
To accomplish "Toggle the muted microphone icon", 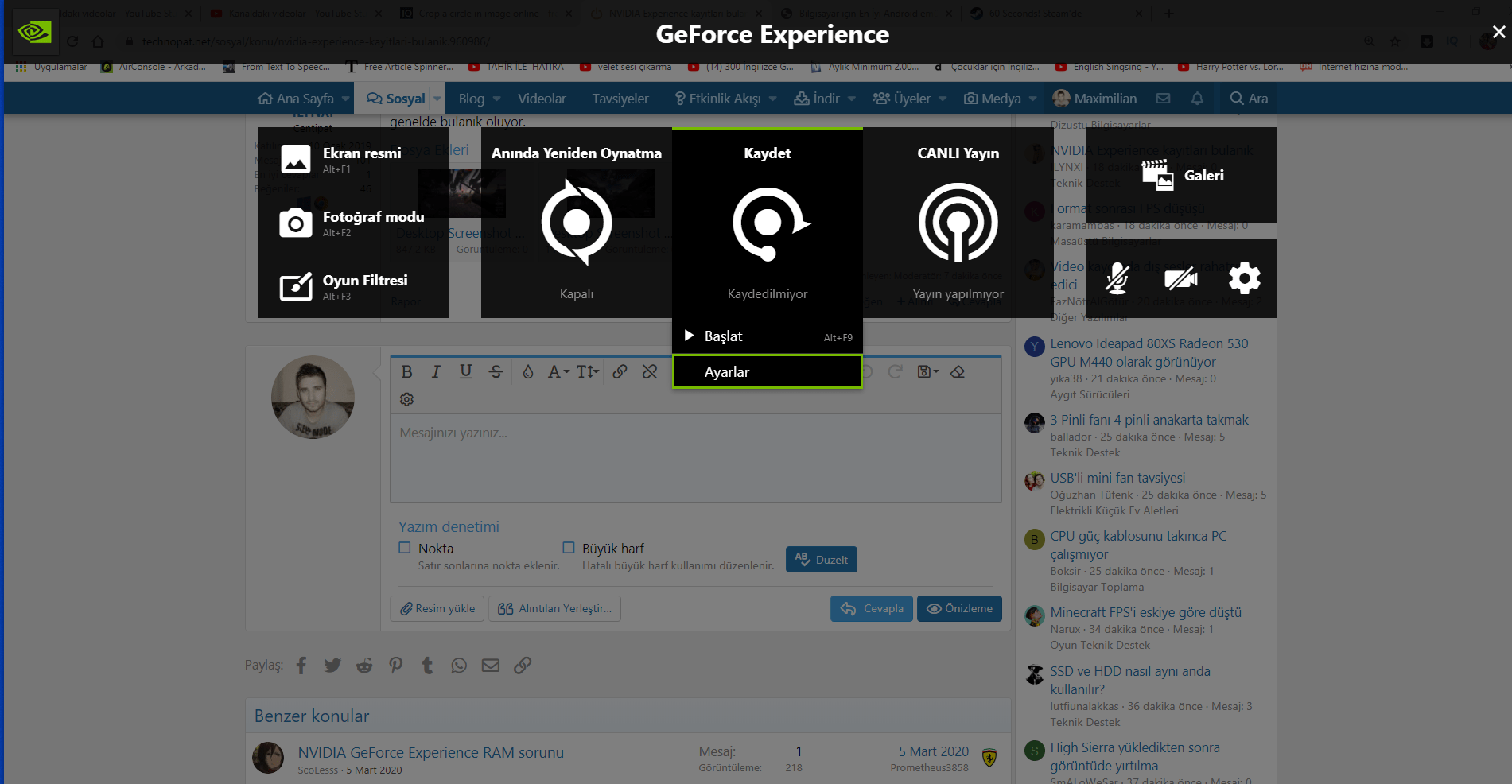I will coord(1117,278).
